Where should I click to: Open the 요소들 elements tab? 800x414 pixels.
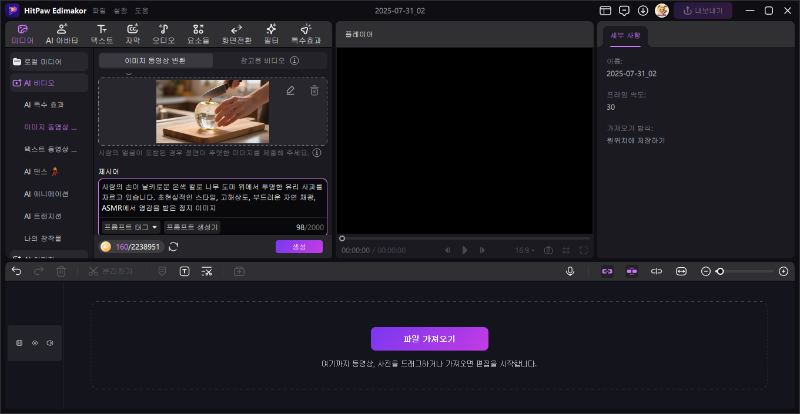click(198, 34)
